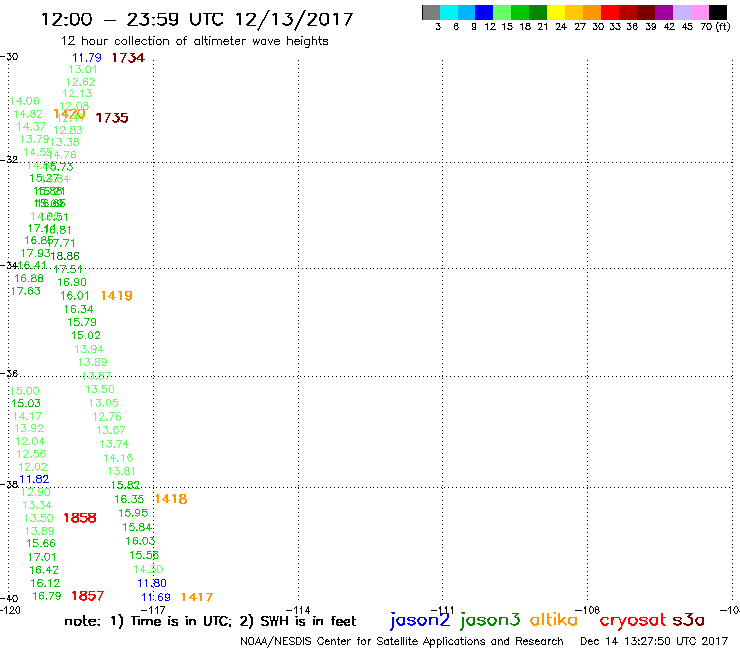Click the black 70 ft legend swatch

point(718,12)
